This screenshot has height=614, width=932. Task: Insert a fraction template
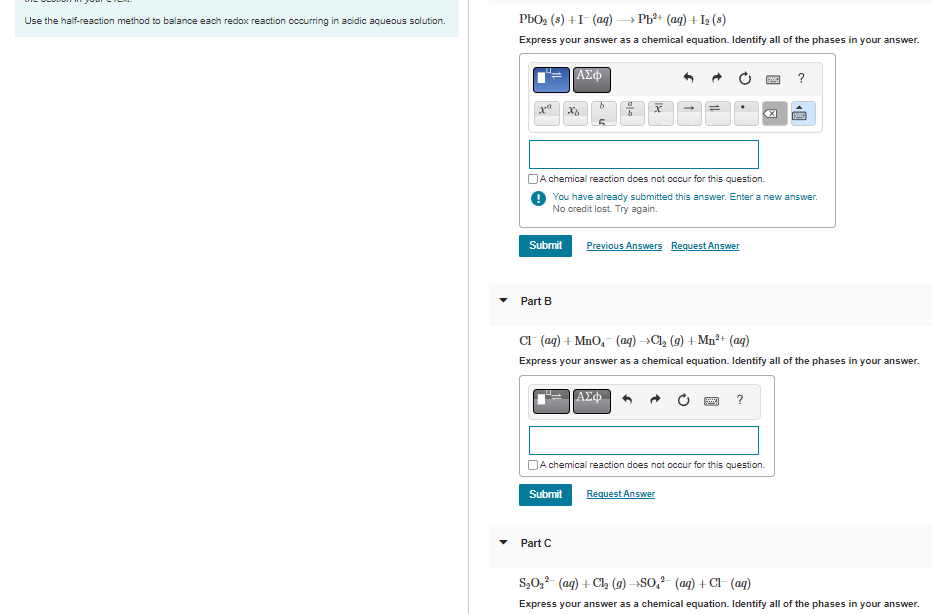click(x=632, y=113)
